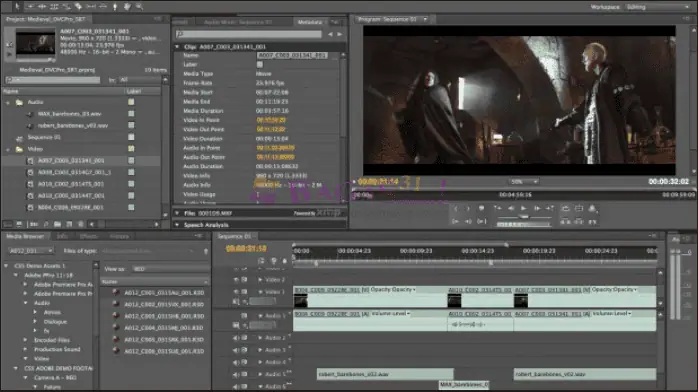Screen dimensions: 698x392
Task: Select the Hand tool in top toolbar
Action: pyautogui.click(x=127, y=6)
